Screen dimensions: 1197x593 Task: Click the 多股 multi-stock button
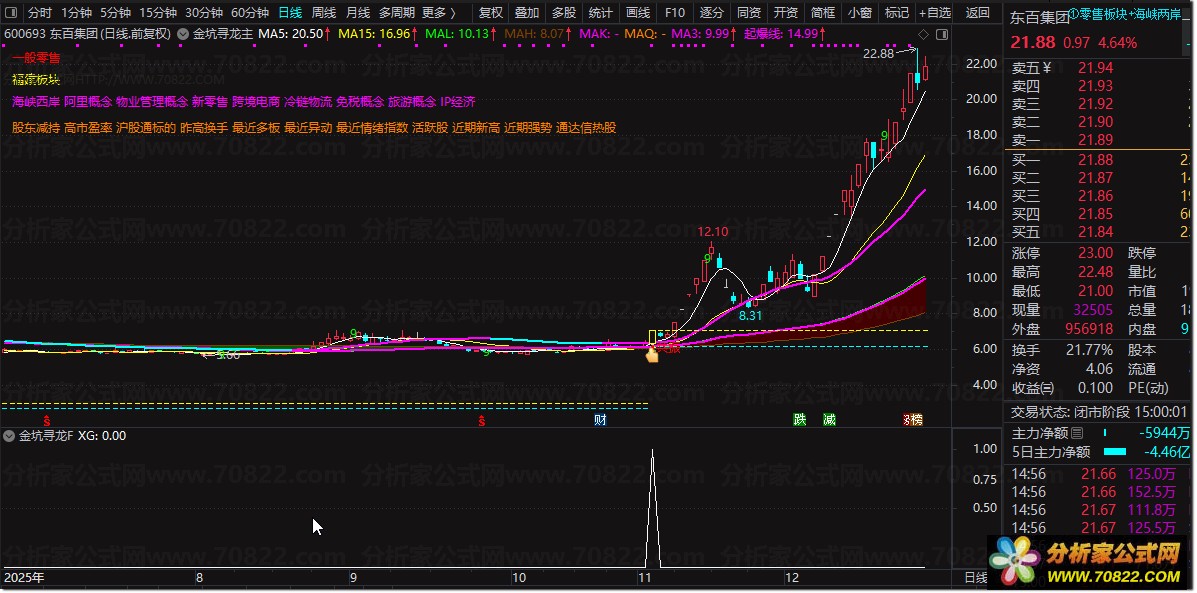pyautogui.click(x=564, y=12)
